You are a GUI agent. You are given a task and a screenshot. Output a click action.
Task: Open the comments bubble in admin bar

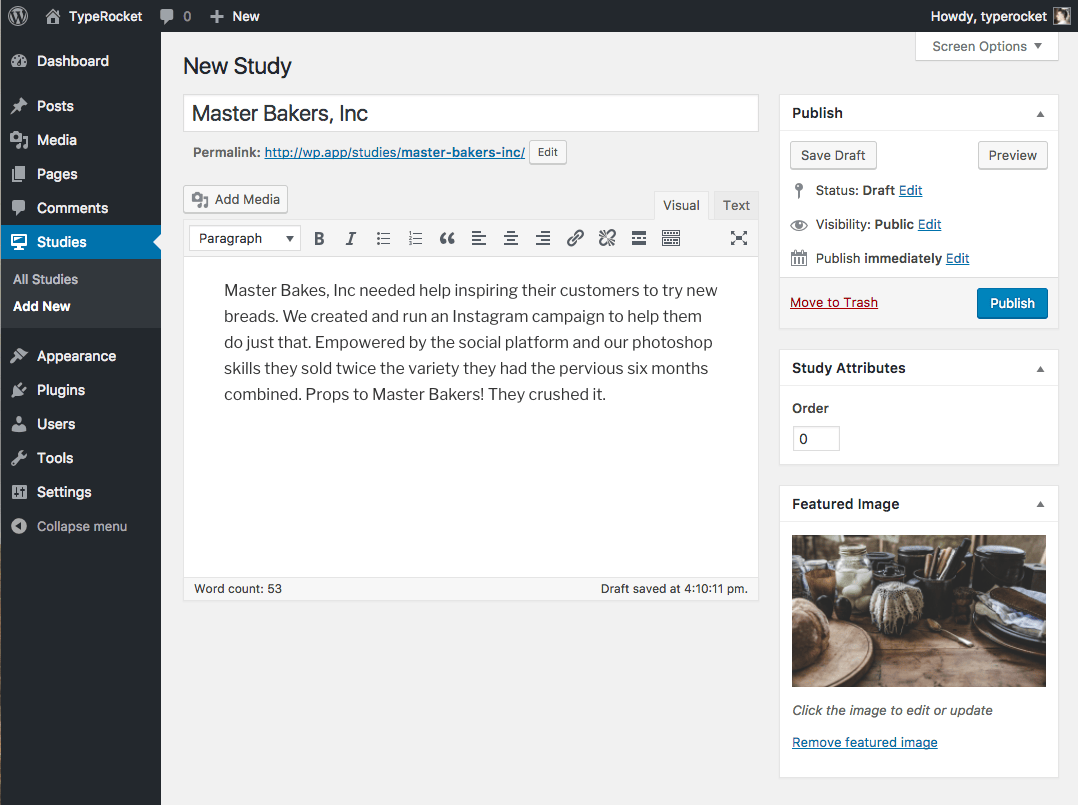(175, 16)
